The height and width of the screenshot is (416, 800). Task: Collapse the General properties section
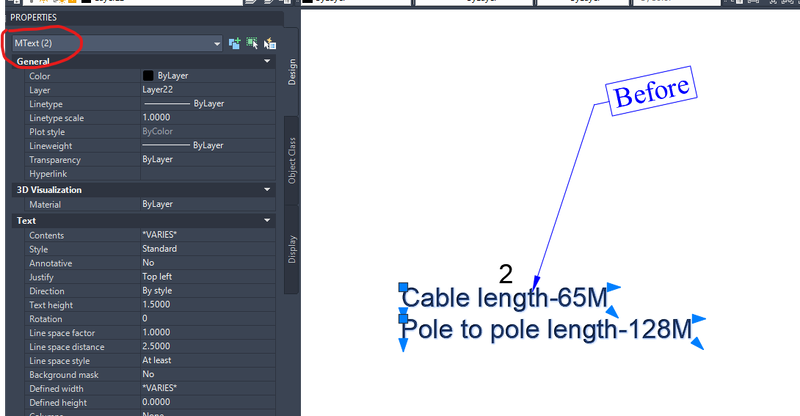[x=267, y=61]
